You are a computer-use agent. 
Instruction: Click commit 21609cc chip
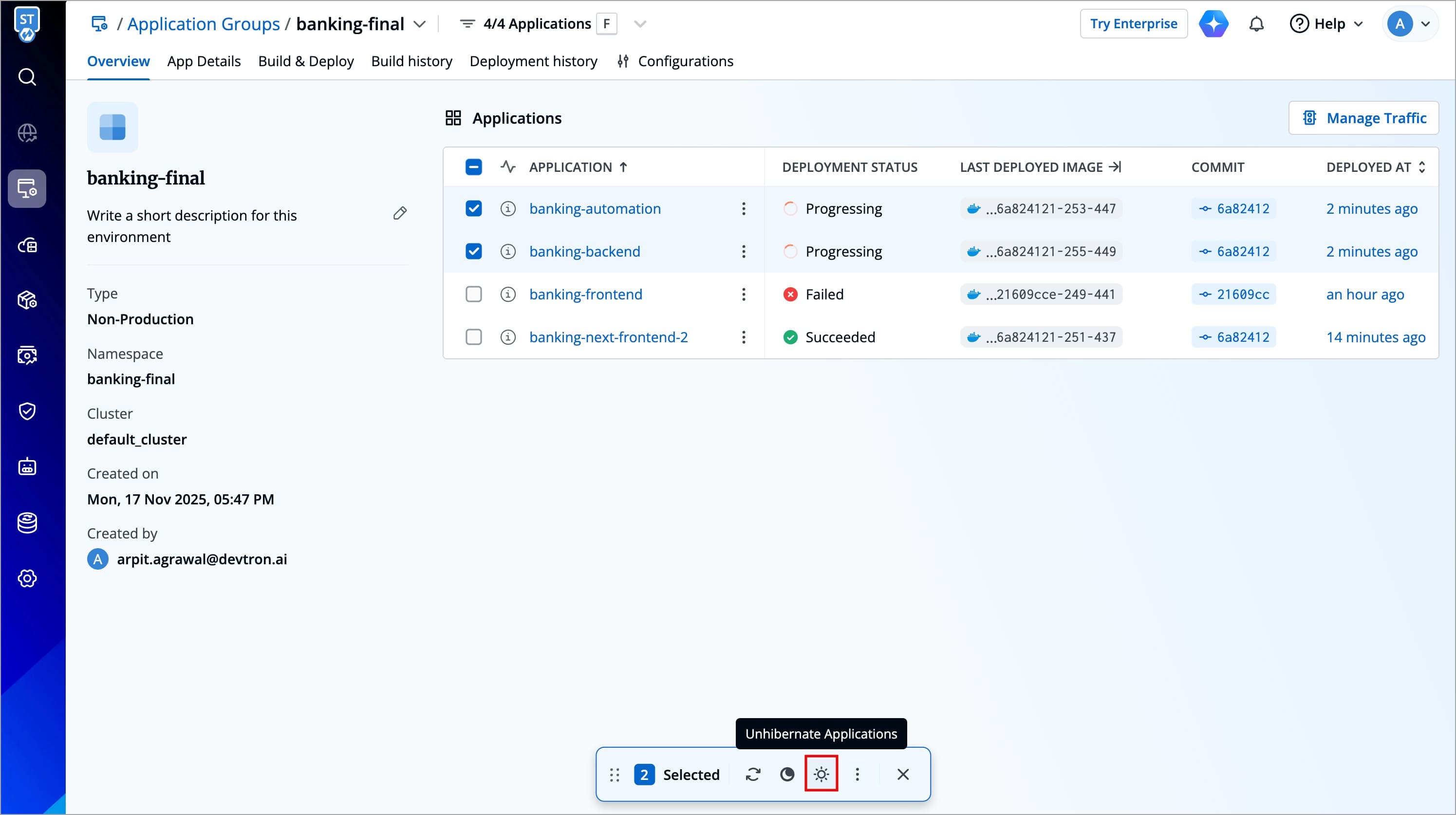(1234, 294)
